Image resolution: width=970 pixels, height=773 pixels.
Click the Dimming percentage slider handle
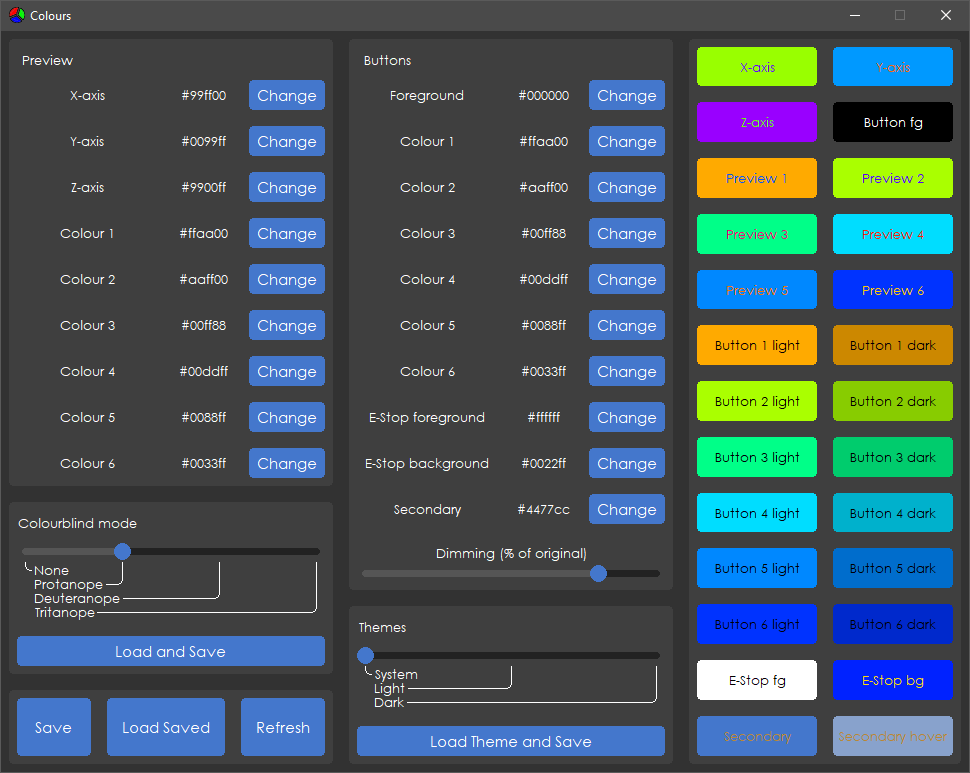click(x=598, y=573)
